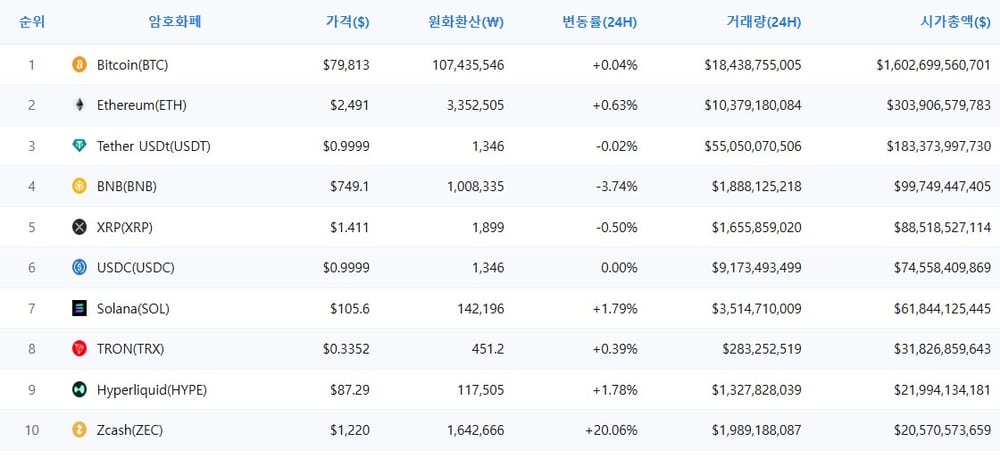
Task: Select the volume $9,173,493,499
Action: tap(756, 268)
